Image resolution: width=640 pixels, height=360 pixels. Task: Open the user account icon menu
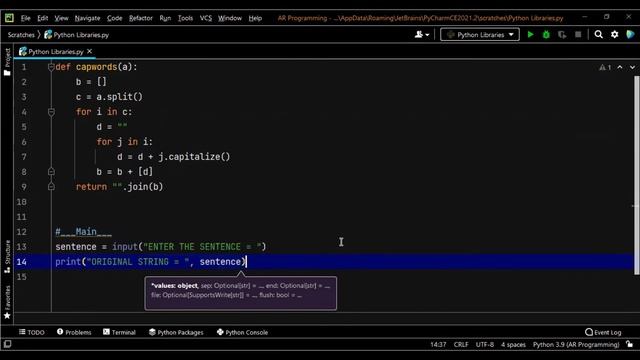click(422, 35)
